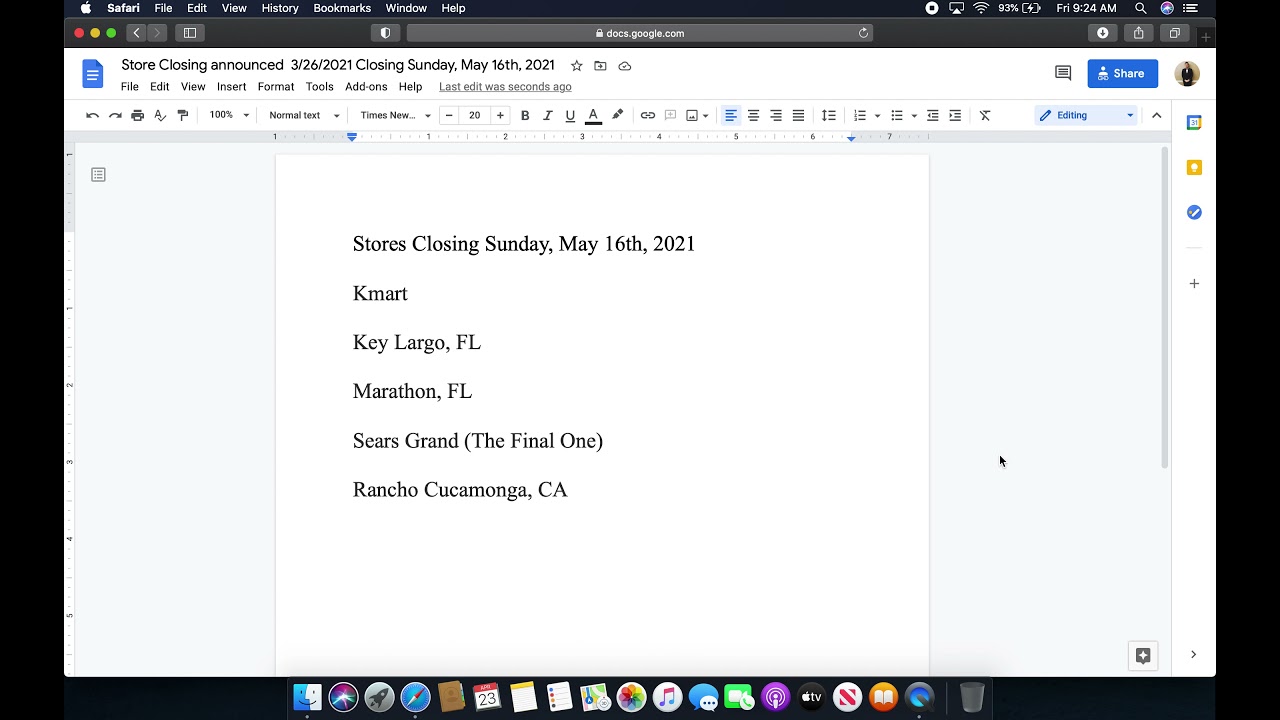Collapse the menus with up chevron
The height and width of the screenshot is (720, 1280).
(1157, 115)
